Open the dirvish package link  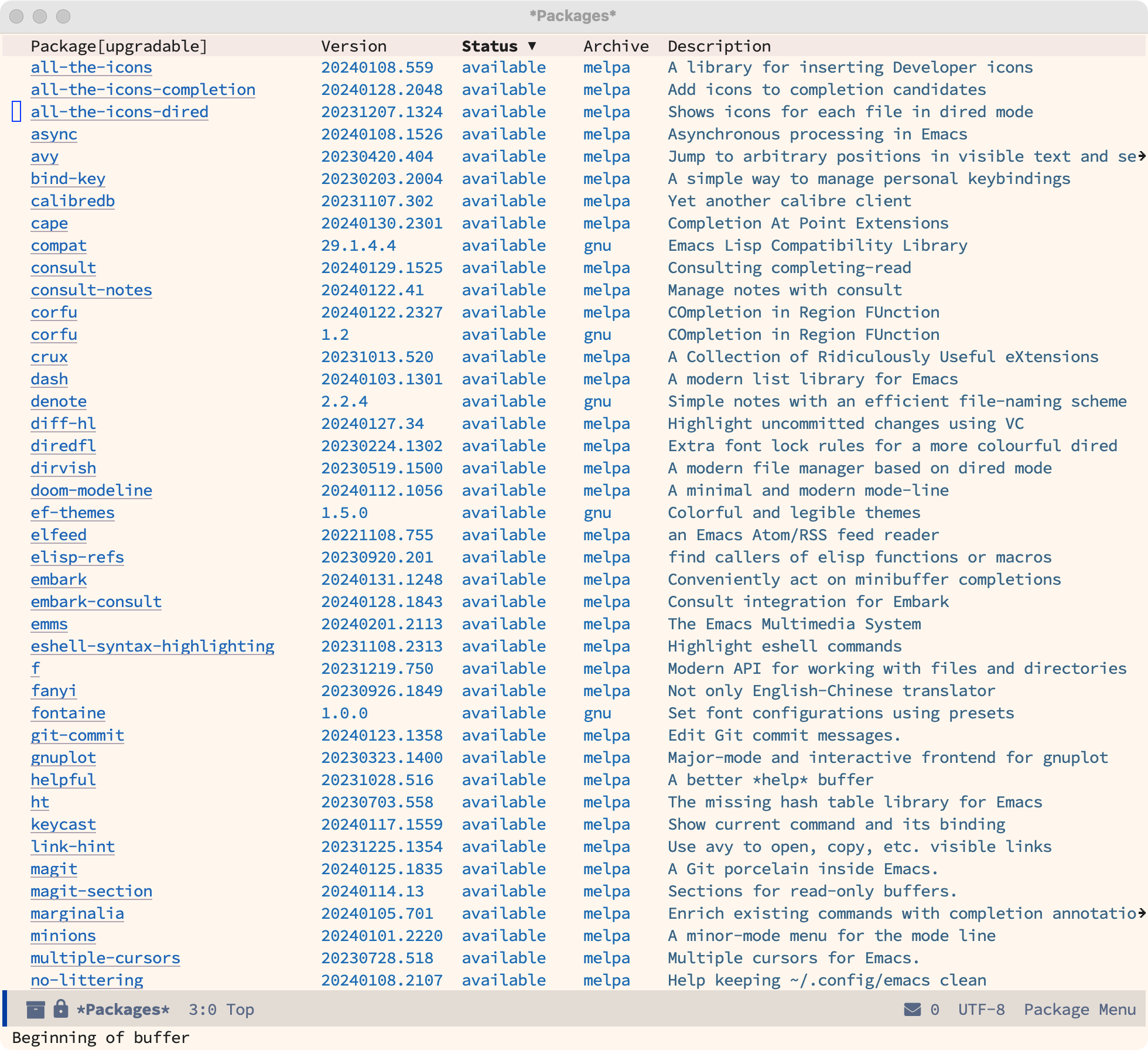tap(63, 468)
